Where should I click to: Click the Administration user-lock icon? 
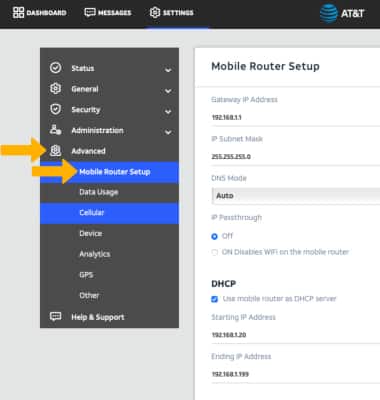(55, 130)
